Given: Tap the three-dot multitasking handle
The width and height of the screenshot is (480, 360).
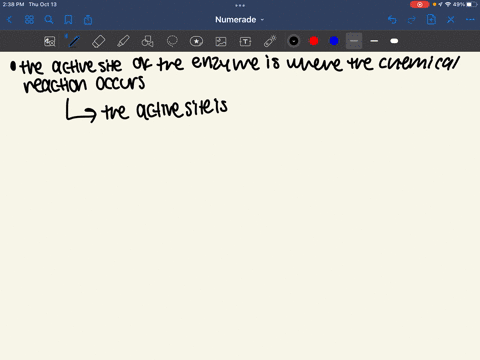Looking at the screenshot, I should click(x=240, y=5).
